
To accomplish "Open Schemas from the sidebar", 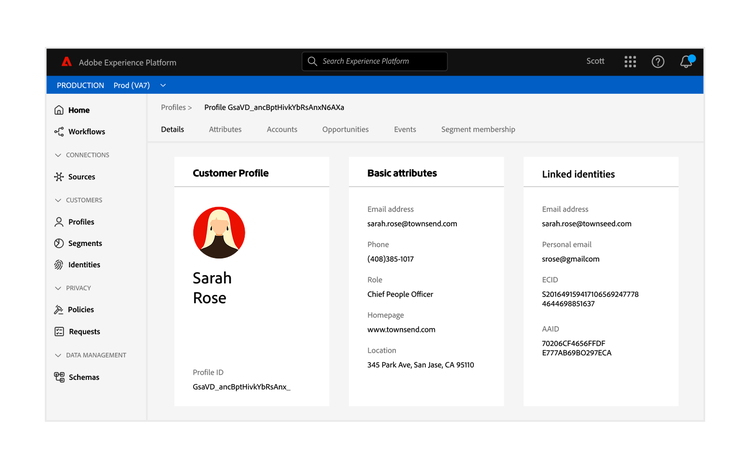I will [84, 377].
